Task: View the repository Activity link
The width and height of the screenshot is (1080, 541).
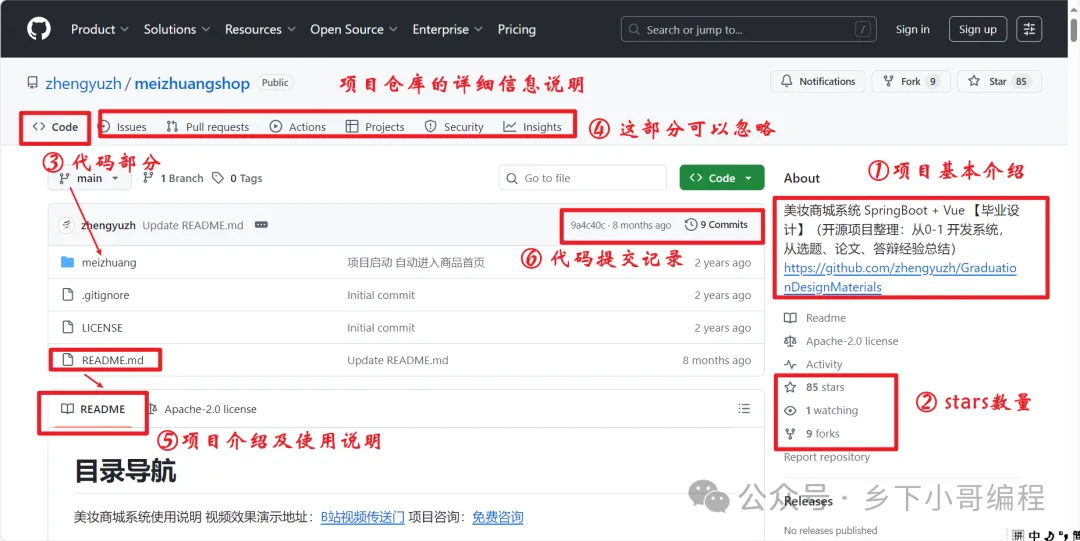Action: tap(813, 365)
